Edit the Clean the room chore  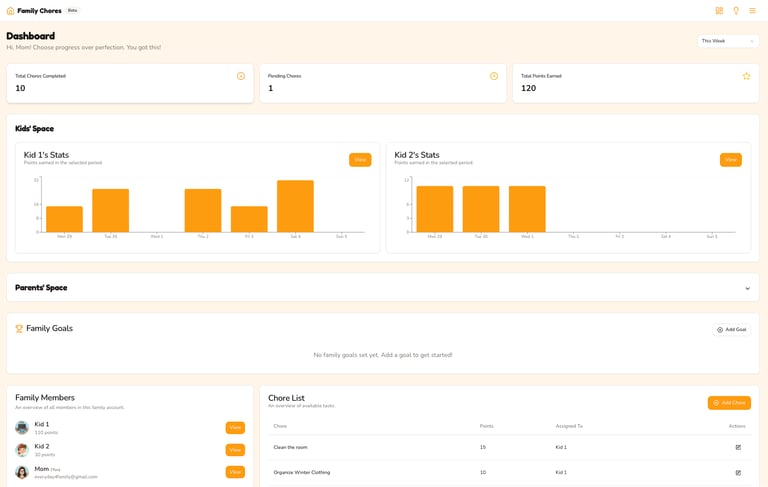pyautogui.click(x=738, y=447)
